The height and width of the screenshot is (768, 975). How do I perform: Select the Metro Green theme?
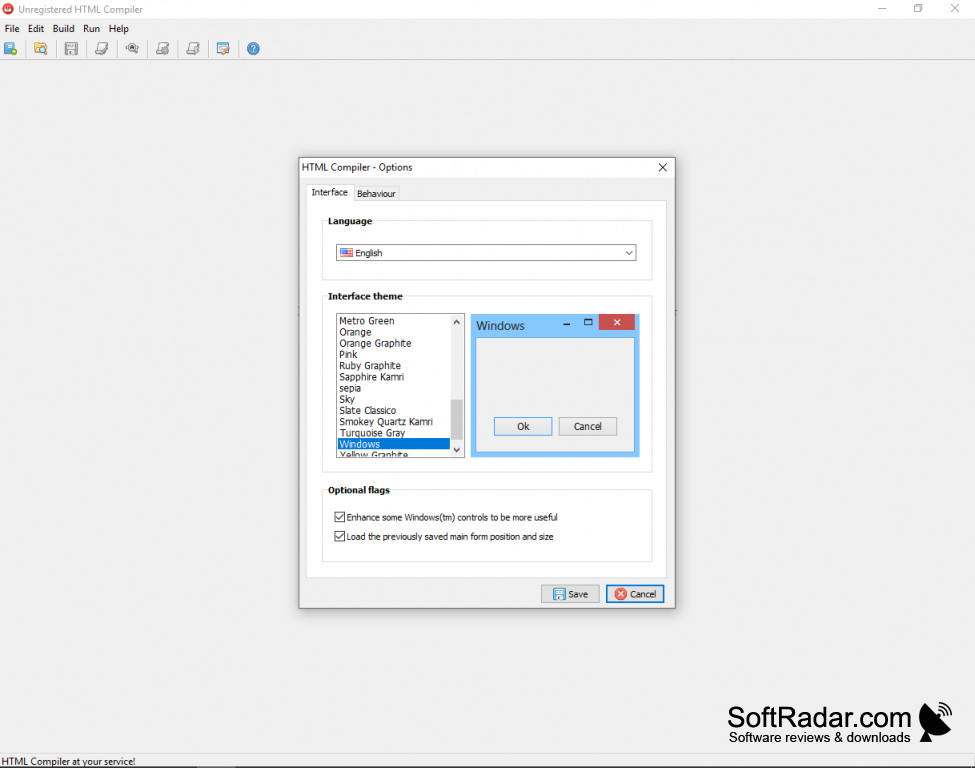point(393,321)
